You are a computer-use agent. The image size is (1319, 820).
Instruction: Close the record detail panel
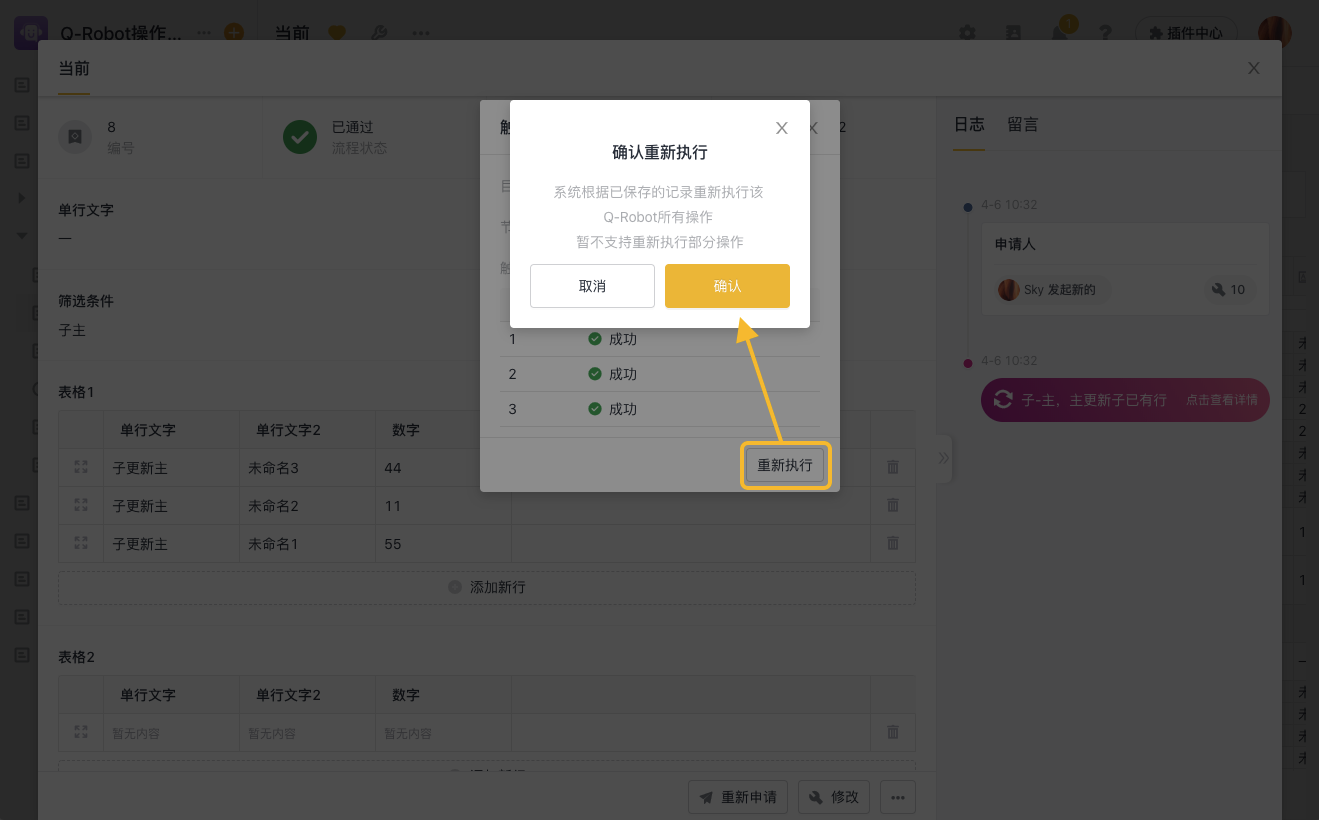[1254, 68]
